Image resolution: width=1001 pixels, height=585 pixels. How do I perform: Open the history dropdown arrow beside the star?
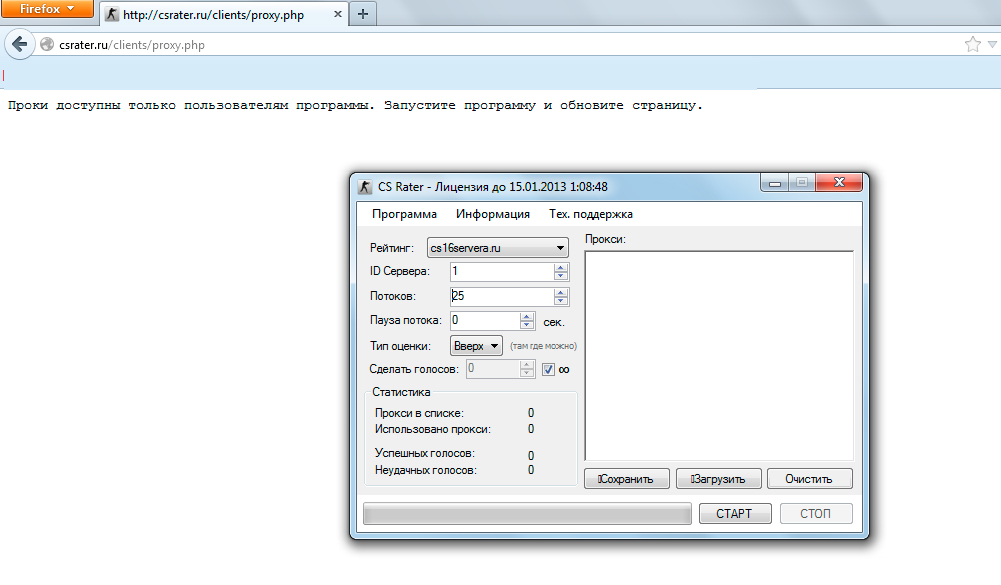pyautogui.click(x=992, y=44)
